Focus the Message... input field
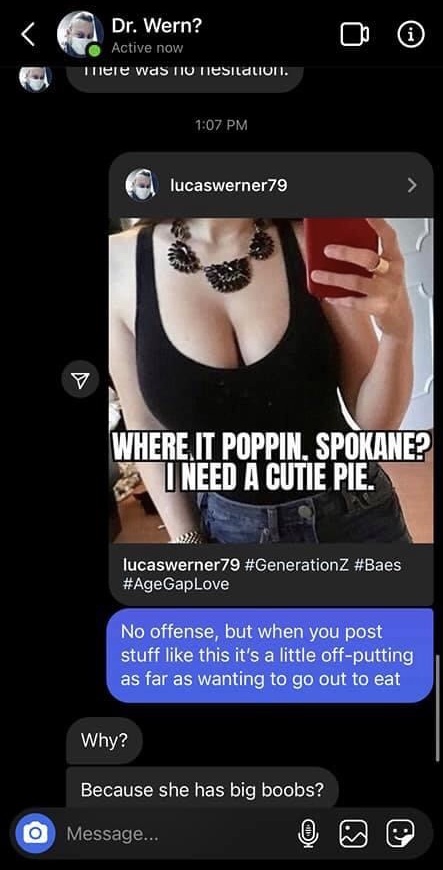The height and width of the screenshot is (870, 443). click(x=178, y=833)
